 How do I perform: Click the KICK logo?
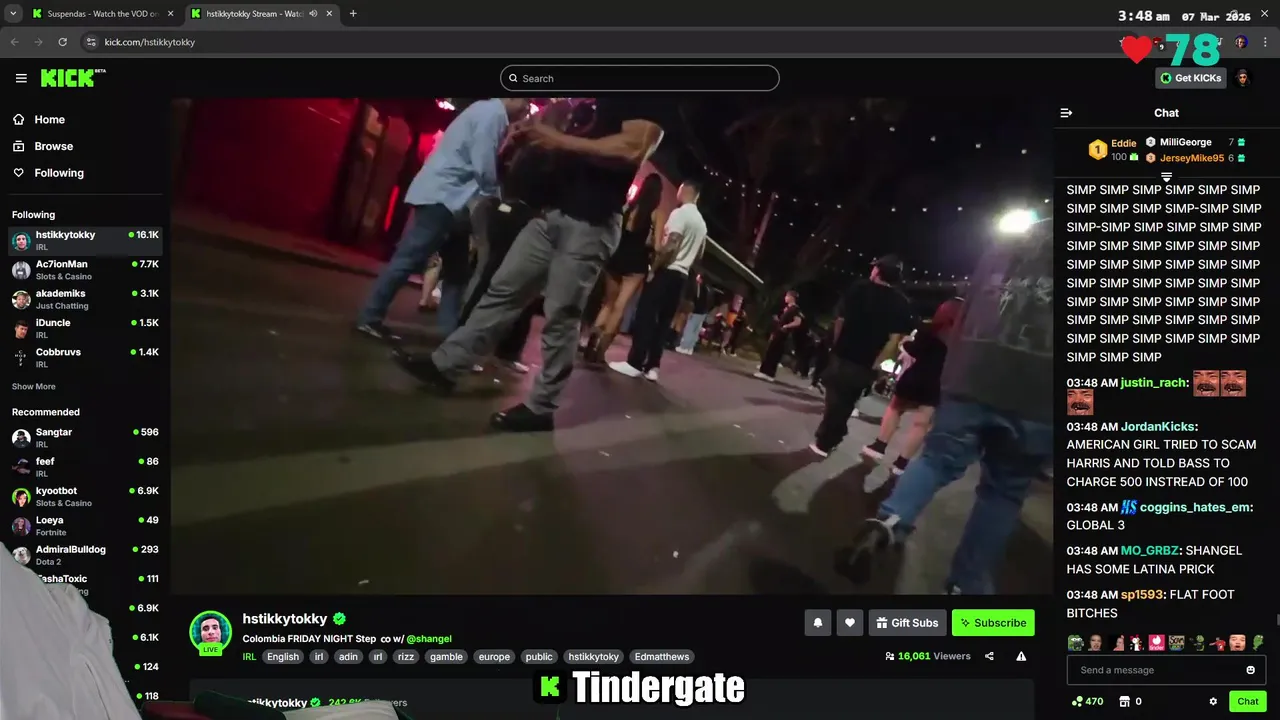coord(73,78)
